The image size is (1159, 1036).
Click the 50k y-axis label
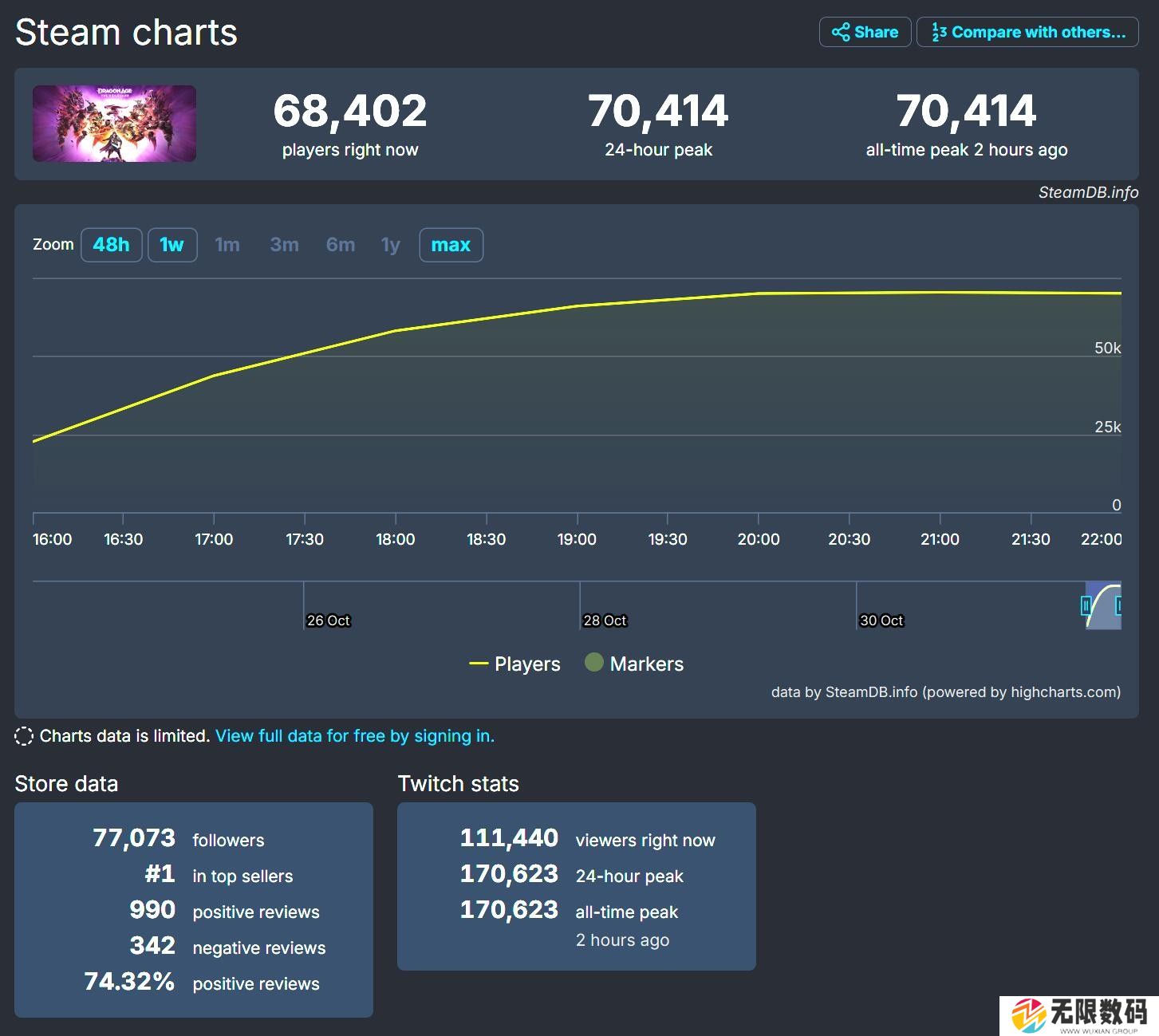pyautogui.click(x=1107, y=348)
